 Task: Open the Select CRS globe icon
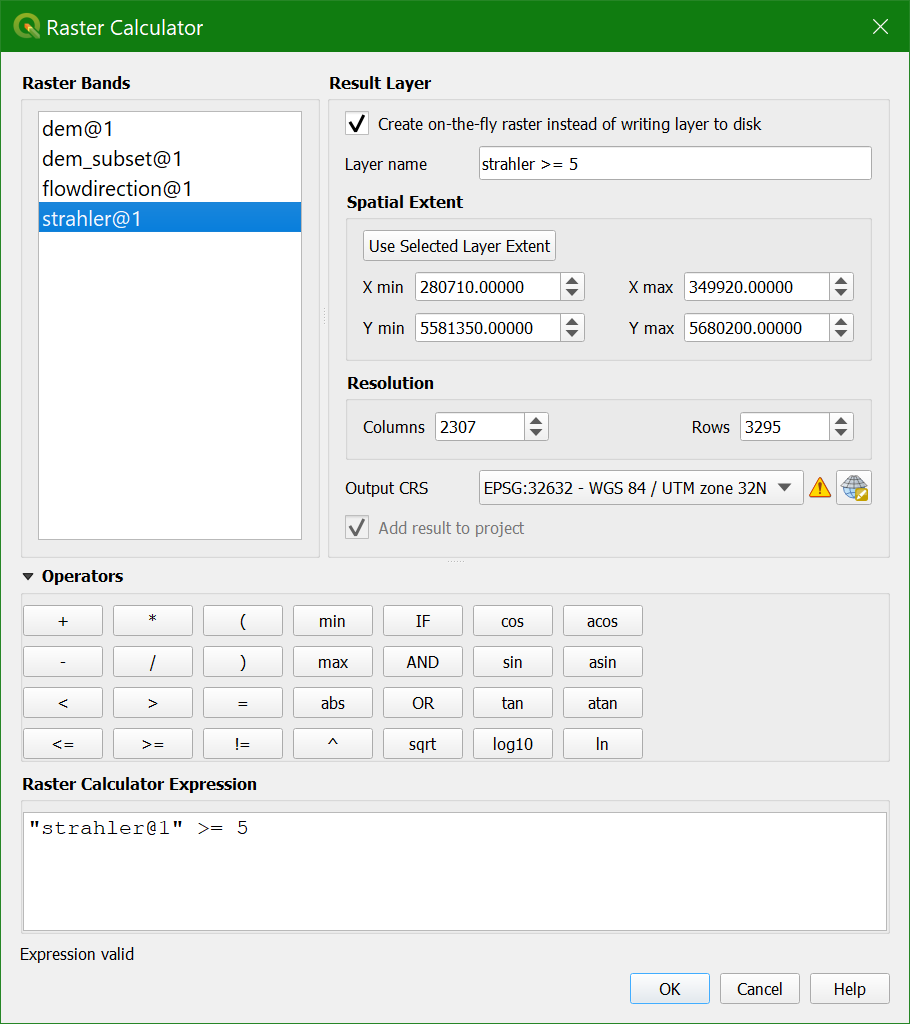coord(854,488)
